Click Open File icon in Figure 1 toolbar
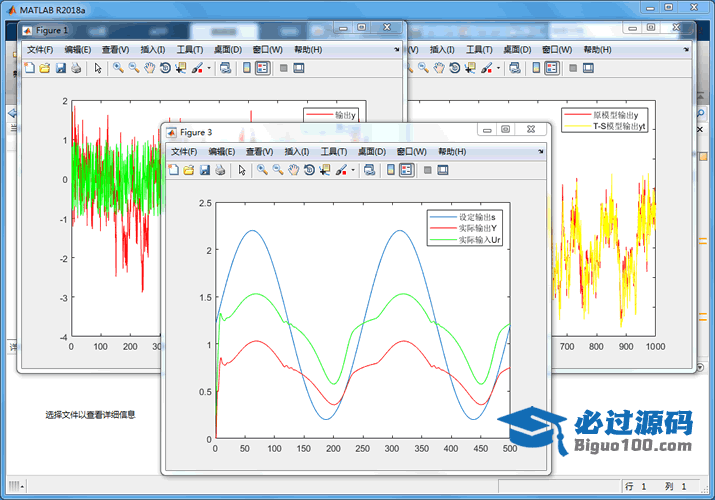Viewport: 715px width, 500px height. (45, 68)
